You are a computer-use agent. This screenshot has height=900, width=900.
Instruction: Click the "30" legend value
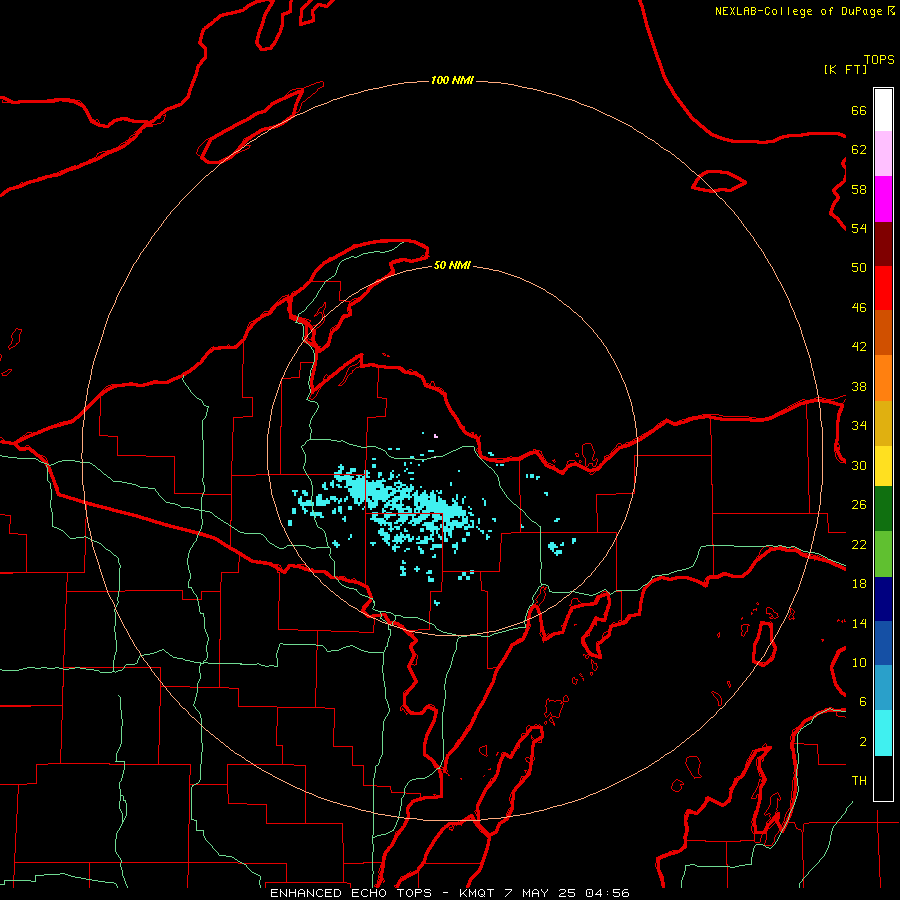[859, 465]
